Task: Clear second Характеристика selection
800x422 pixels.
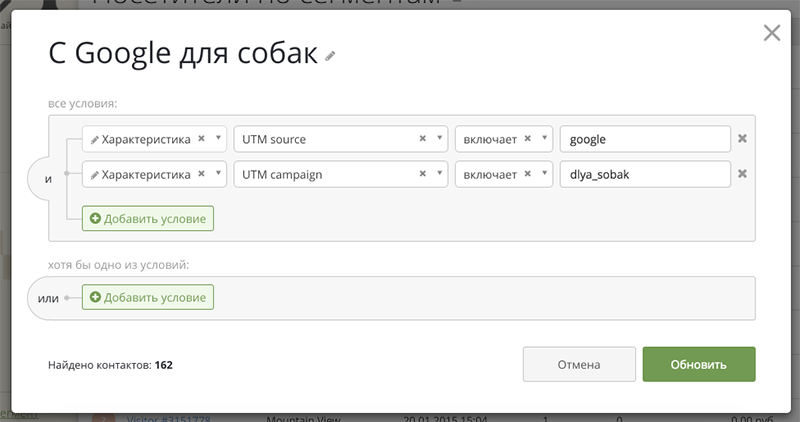Action: tap(202, 173)
